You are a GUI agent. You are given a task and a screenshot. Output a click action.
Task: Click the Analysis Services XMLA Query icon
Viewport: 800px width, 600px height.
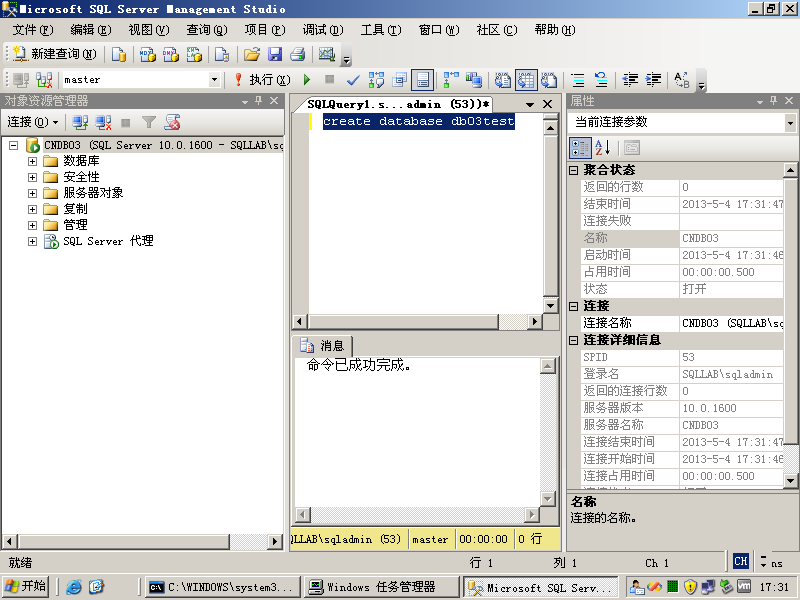click(194, 54)
